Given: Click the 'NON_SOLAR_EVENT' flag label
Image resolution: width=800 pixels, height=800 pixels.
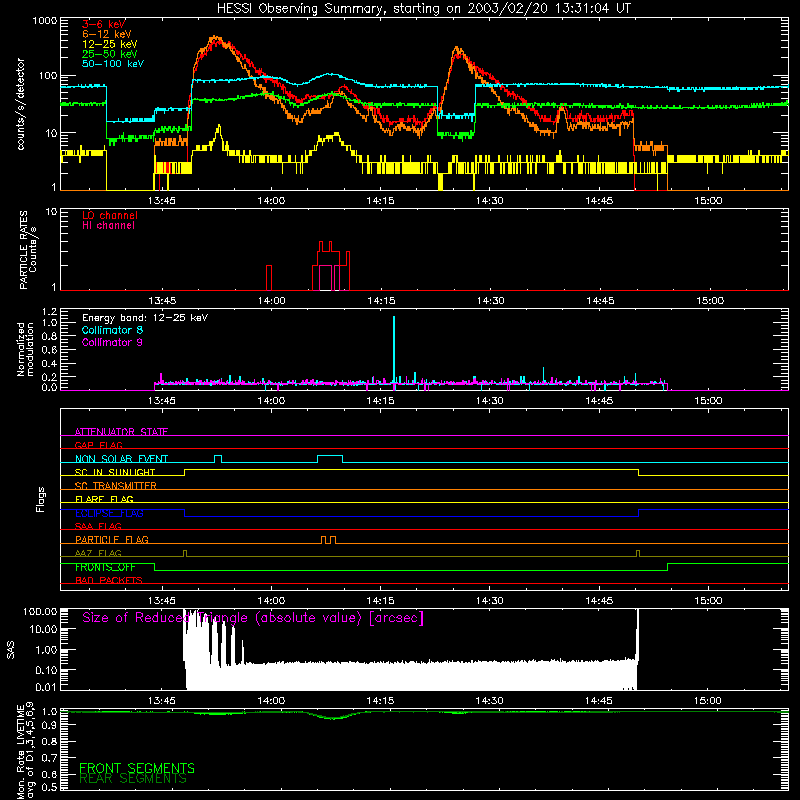Looking at the screenshot, I should pos(121,459).
